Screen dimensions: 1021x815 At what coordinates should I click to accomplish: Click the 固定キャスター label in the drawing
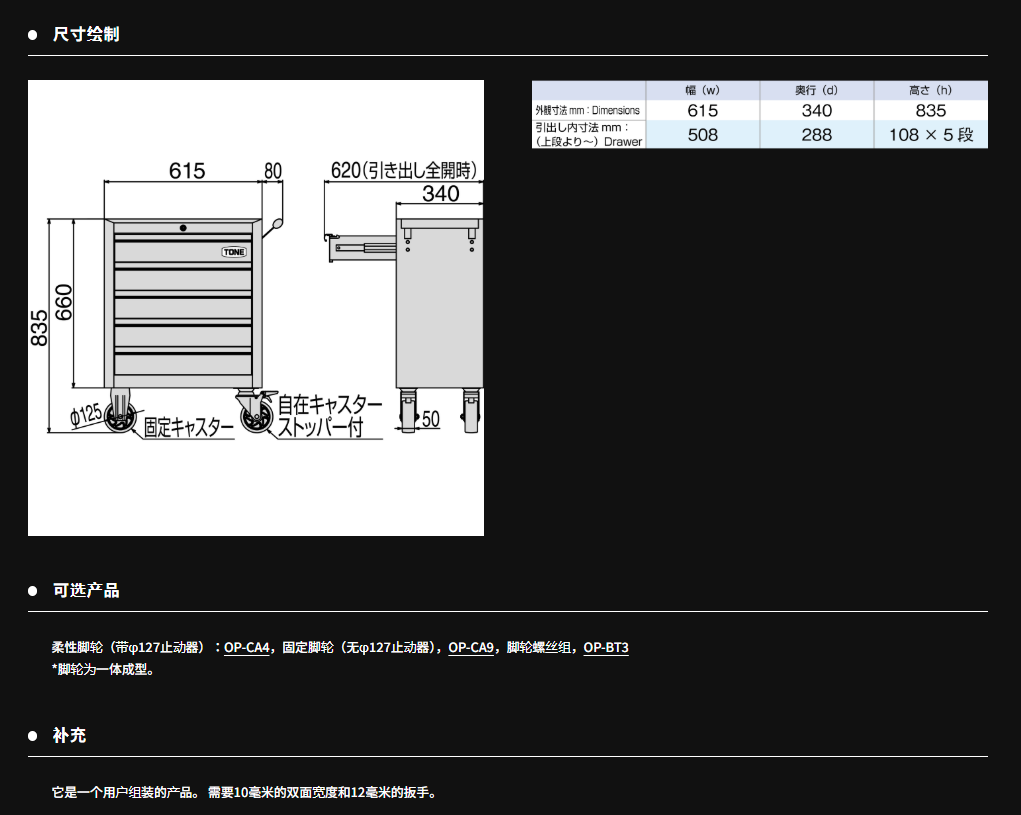(187, 428)
